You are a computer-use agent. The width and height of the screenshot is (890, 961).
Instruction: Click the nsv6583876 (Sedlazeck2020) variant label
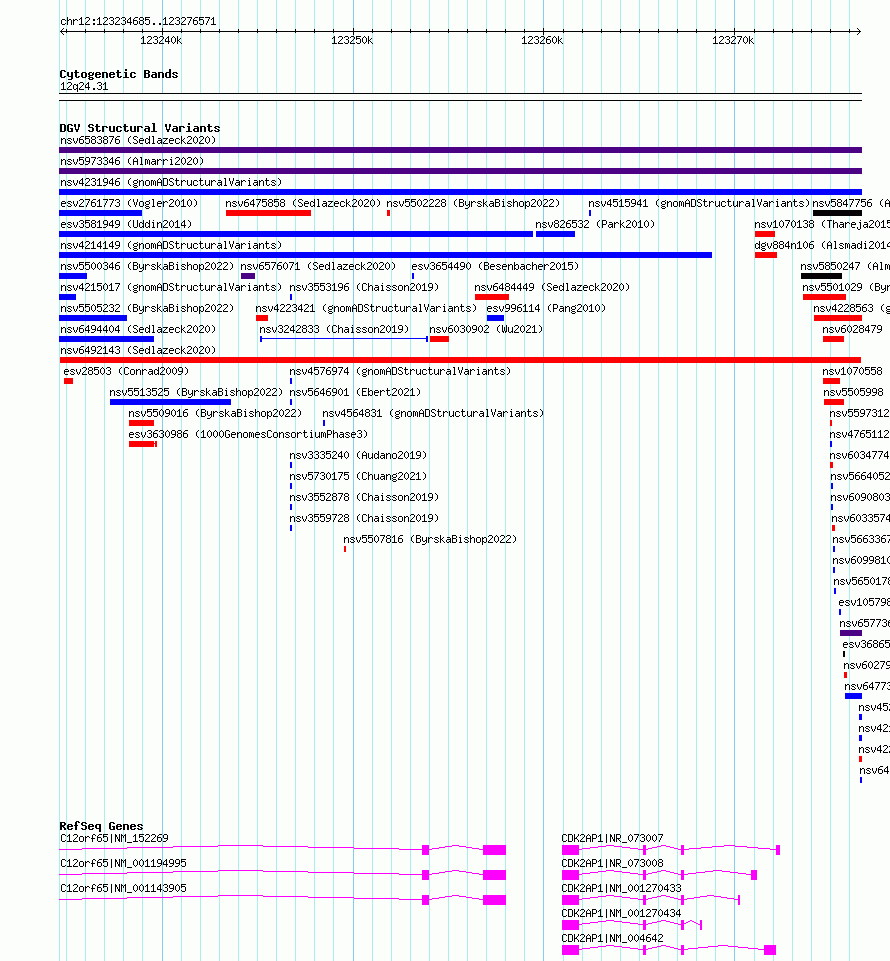click(x=138, y=140)
